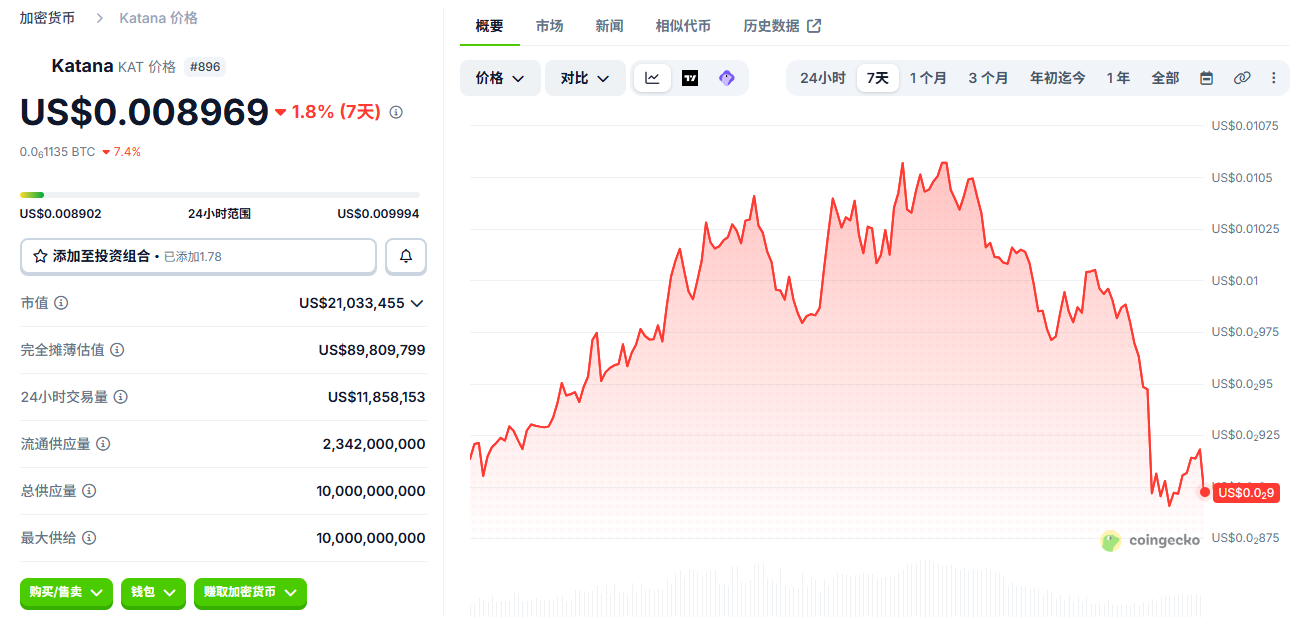Expand the market cap value chevron

[x=417, y=303]
